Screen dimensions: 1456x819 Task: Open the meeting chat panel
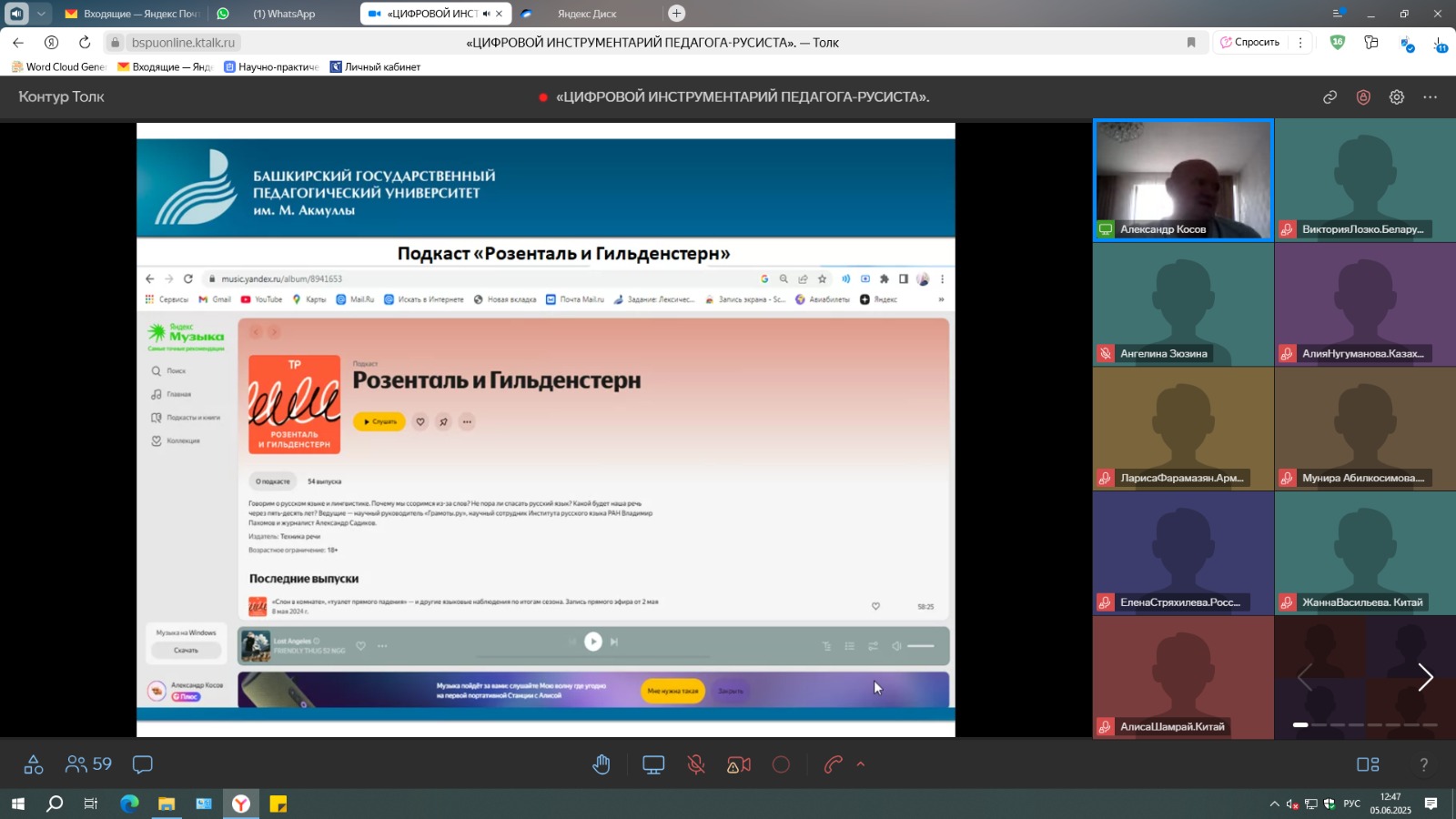click(143, 764)
